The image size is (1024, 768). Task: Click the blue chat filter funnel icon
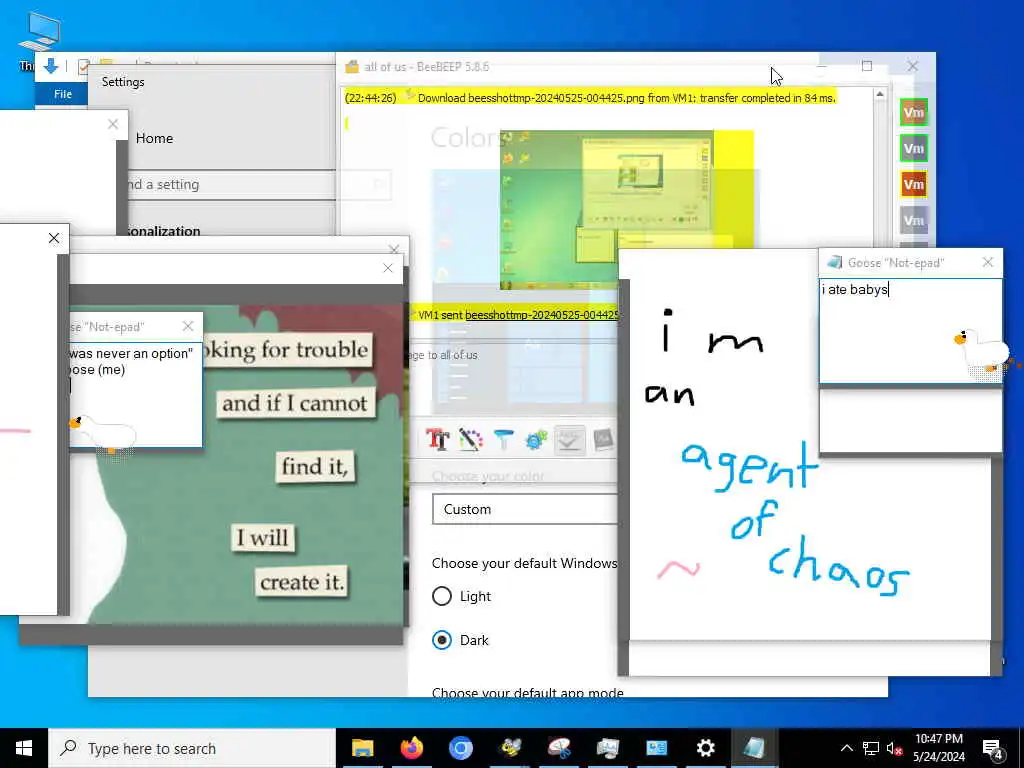pyautogui.click(x=504, y=440)
